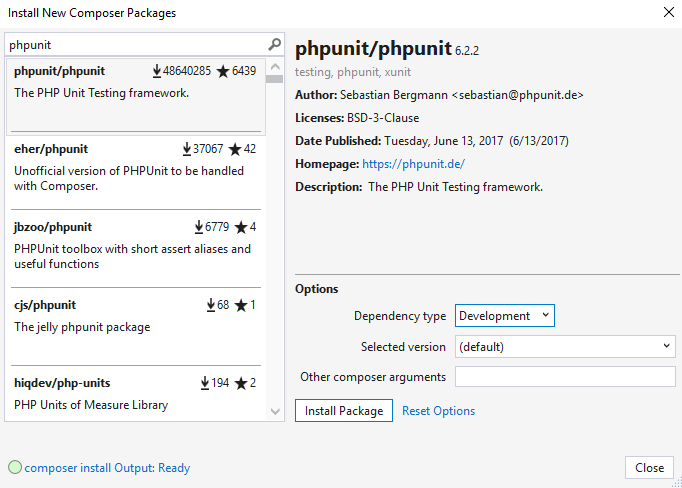This screenshot has height=488, width=682.
Task: Click the Options section heading
Action: (x=316, y=289)
